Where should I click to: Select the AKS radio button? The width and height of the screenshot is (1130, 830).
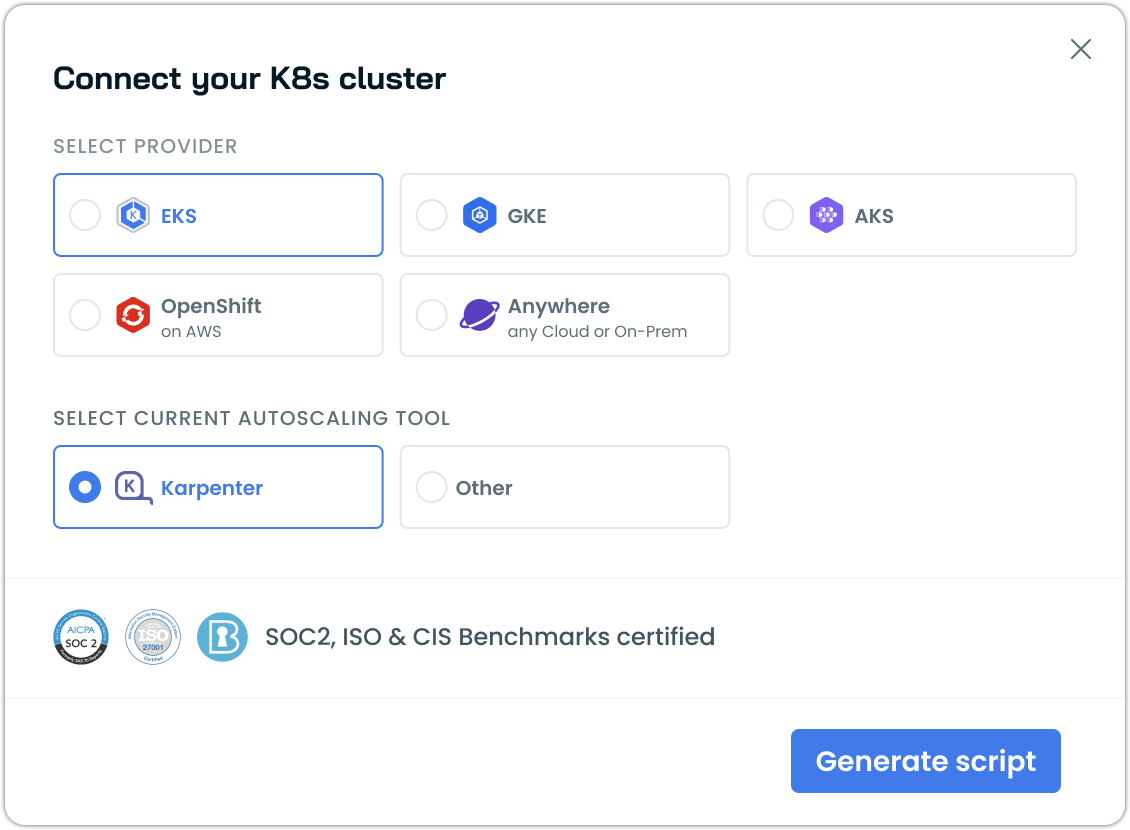[x=778, y=215]
